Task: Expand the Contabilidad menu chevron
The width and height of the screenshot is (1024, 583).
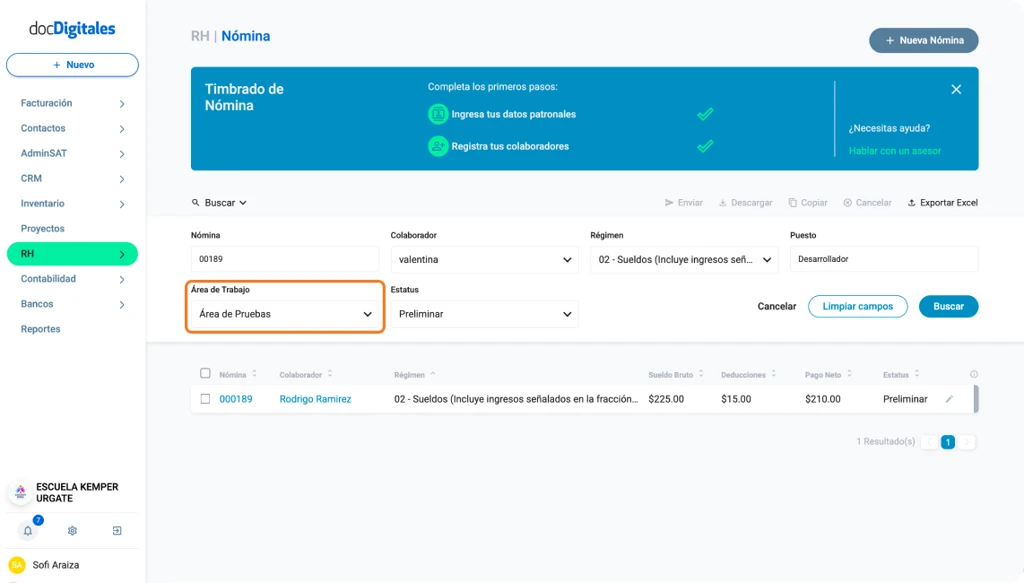Action: tap(121, 279)
